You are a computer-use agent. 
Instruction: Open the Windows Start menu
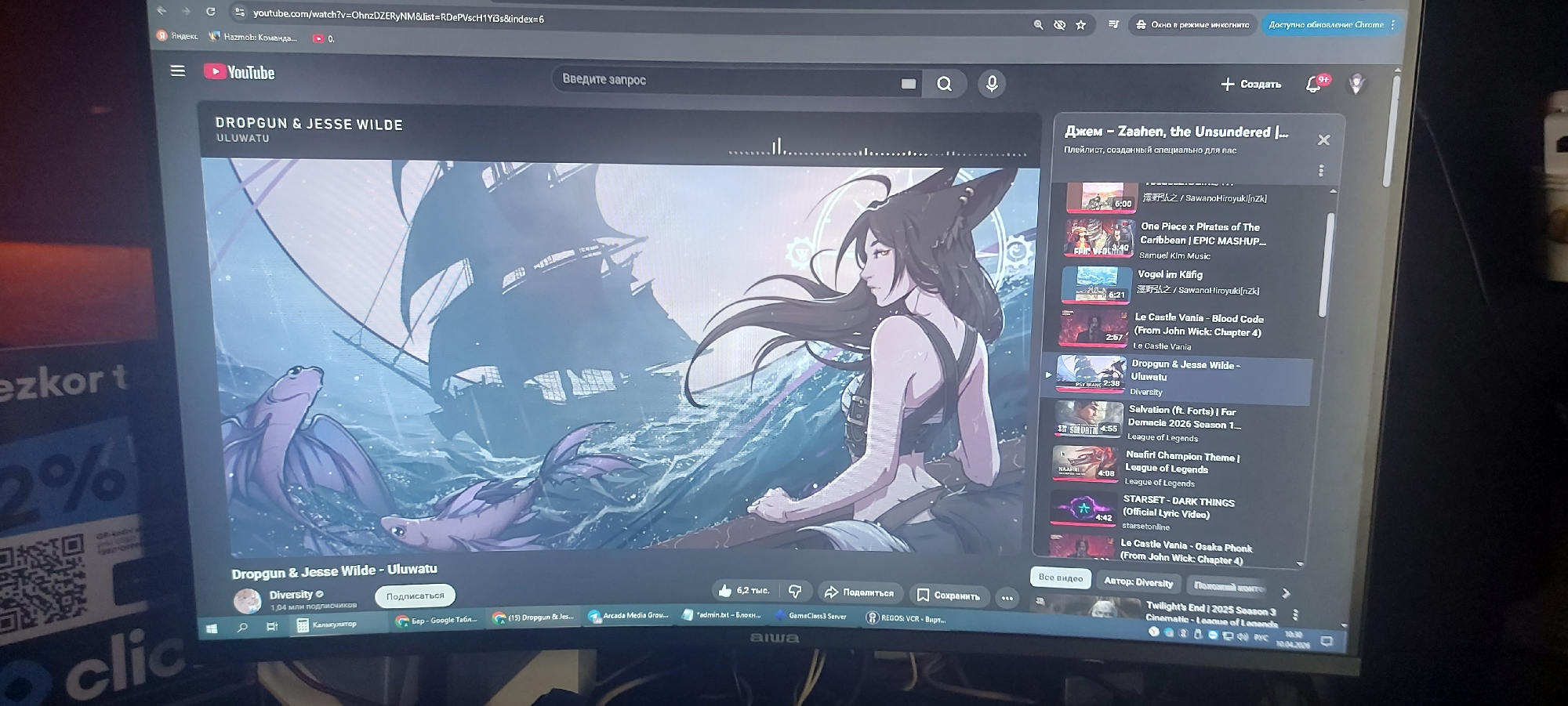pyautogui.click(x=212, y=628)
